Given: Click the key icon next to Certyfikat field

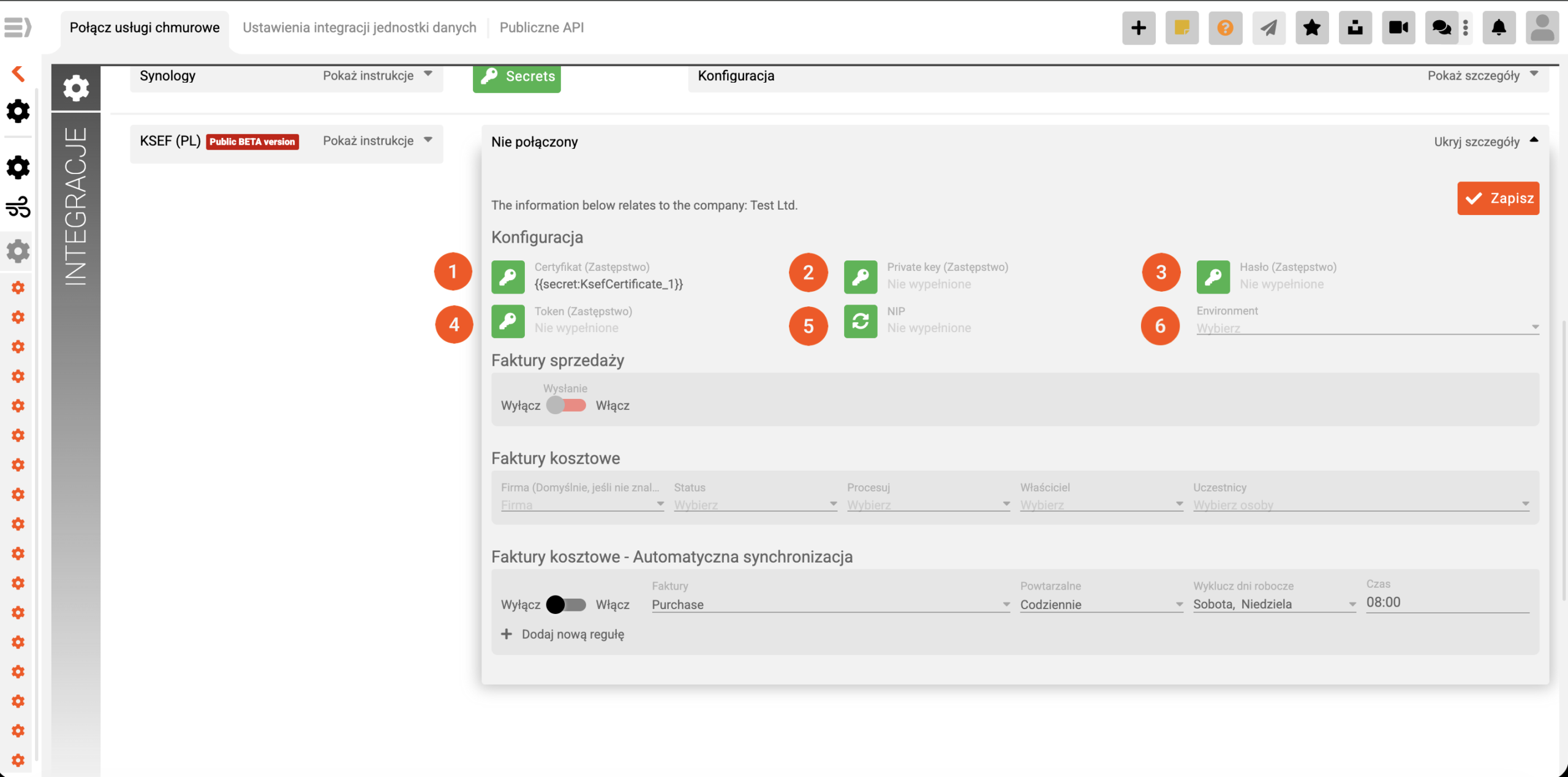Looking at the screenshot, I should click(x=508, y=277).
